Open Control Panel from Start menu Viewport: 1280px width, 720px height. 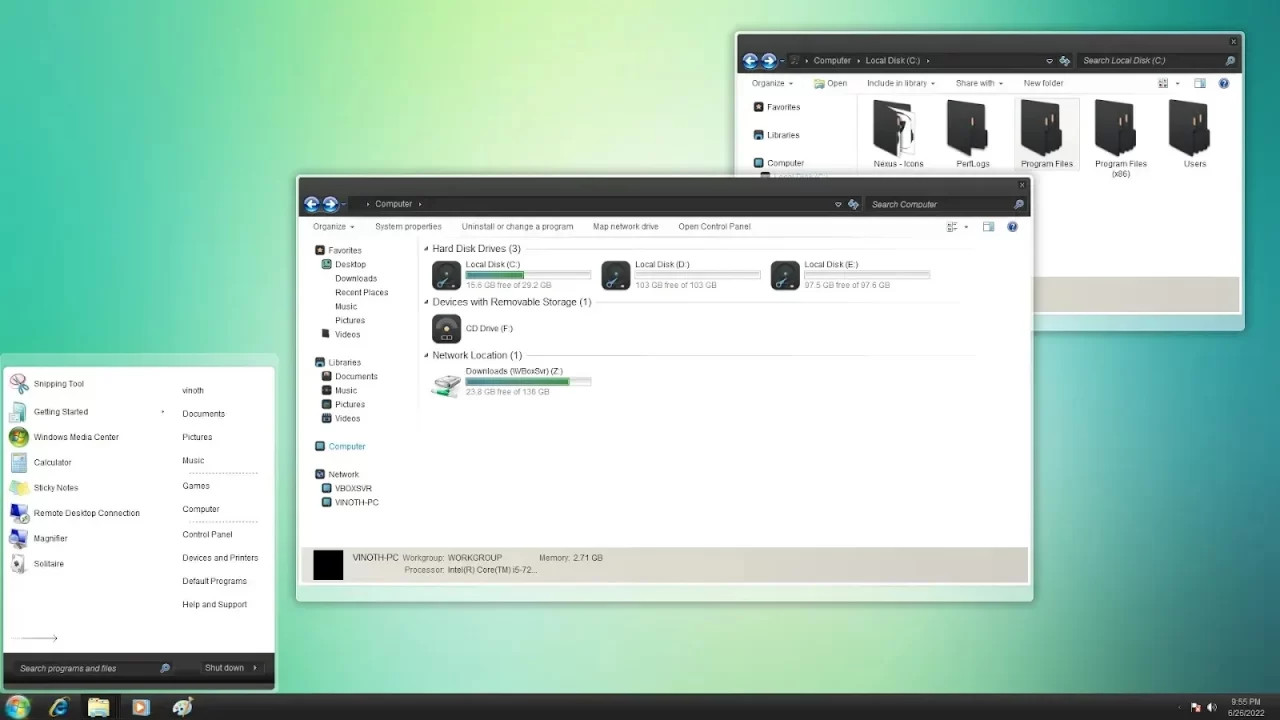[207, 534]
